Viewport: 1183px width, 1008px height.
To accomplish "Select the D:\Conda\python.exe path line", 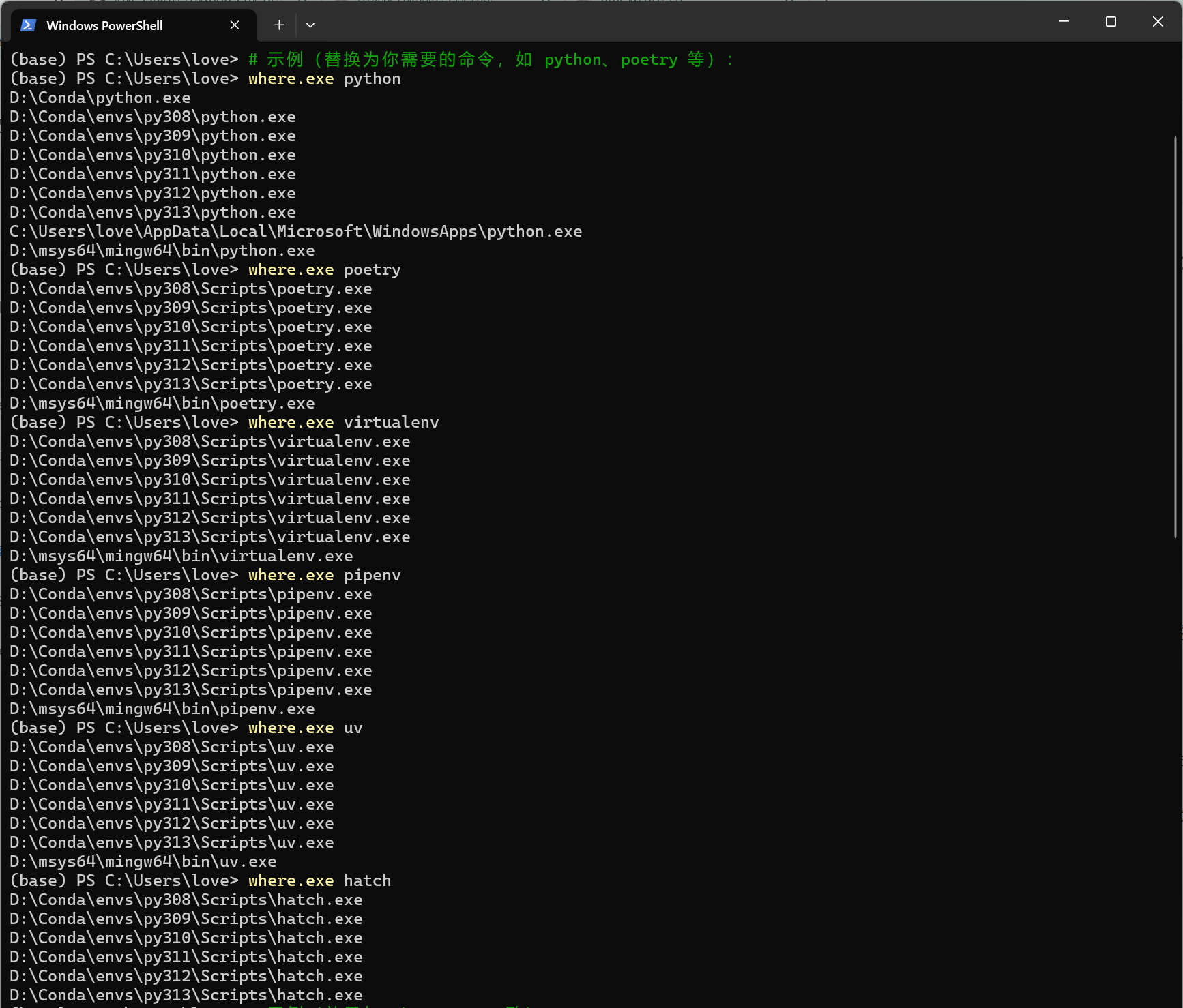I will click(x=100, y=98).
